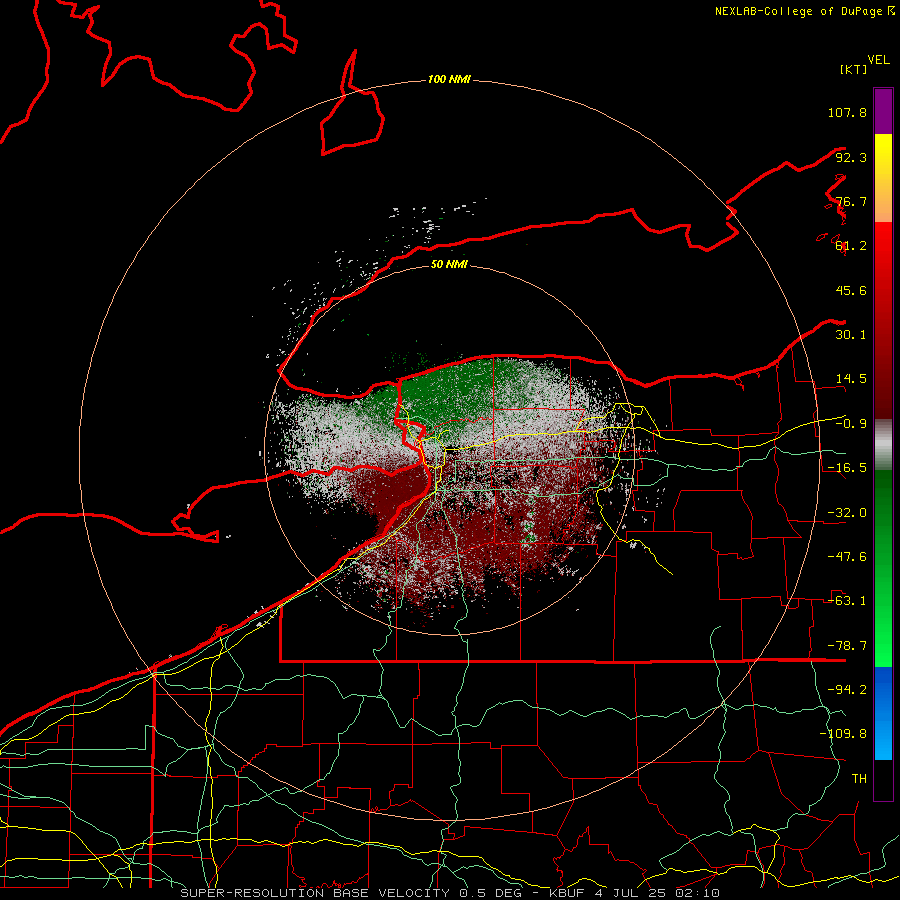900x900 pixels.
Task: Click the 14.5 legend value
Action: 851,379
